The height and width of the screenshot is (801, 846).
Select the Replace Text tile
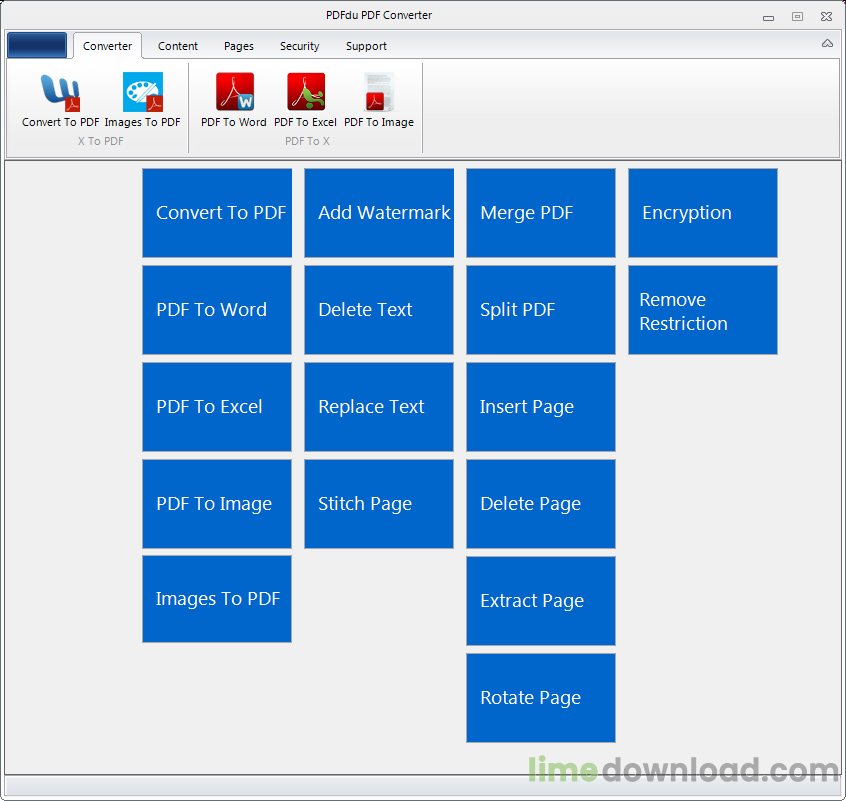378,407
